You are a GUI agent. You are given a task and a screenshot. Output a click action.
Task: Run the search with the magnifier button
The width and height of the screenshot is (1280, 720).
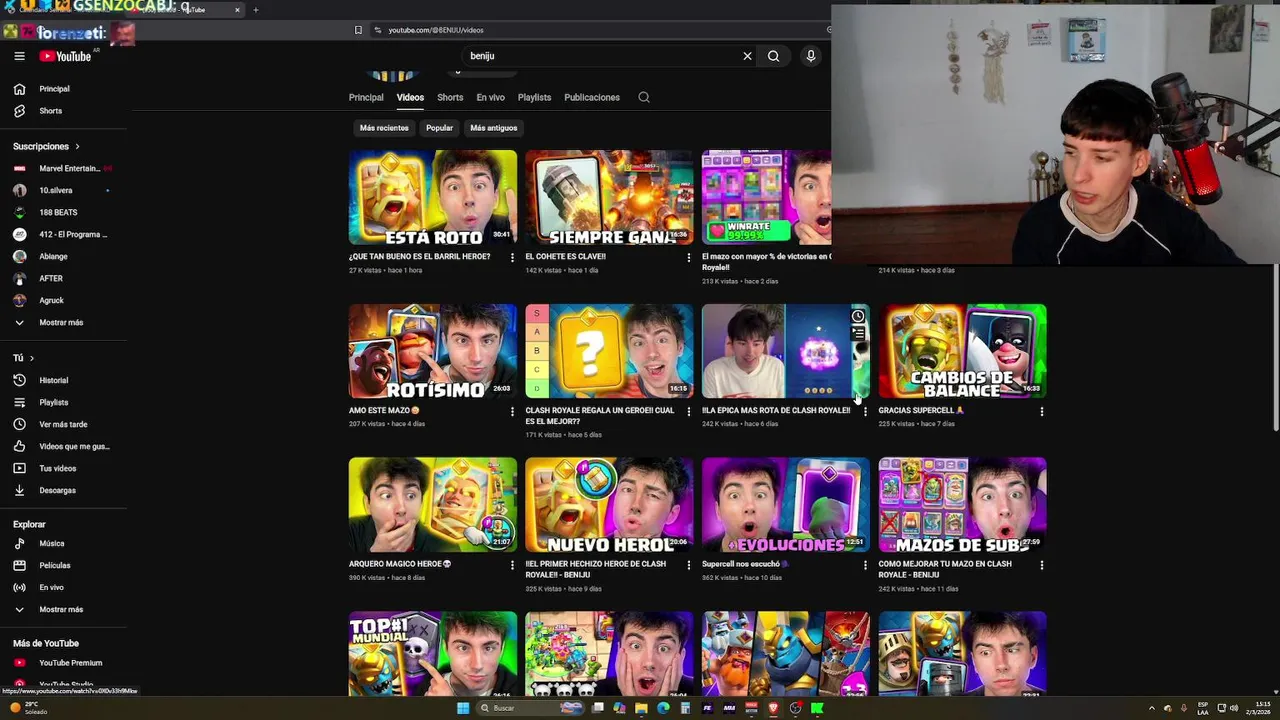(x=773, y=56)
